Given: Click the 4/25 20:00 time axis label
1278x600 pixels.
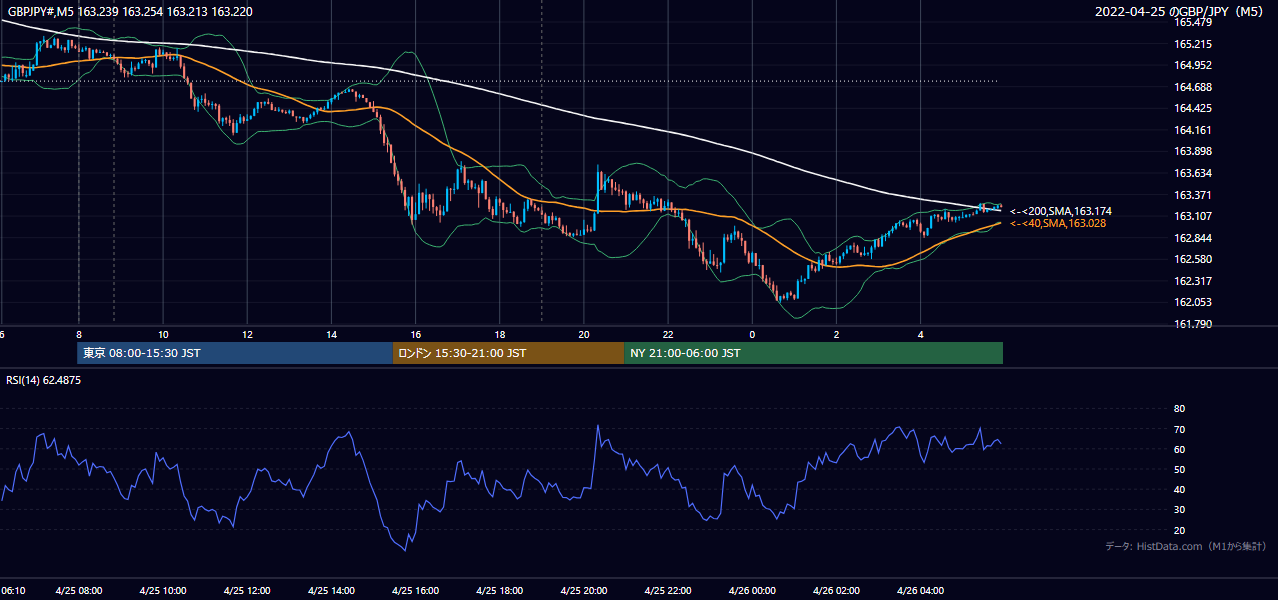Looking at the screenshot, I should click(x=584, y=590).
